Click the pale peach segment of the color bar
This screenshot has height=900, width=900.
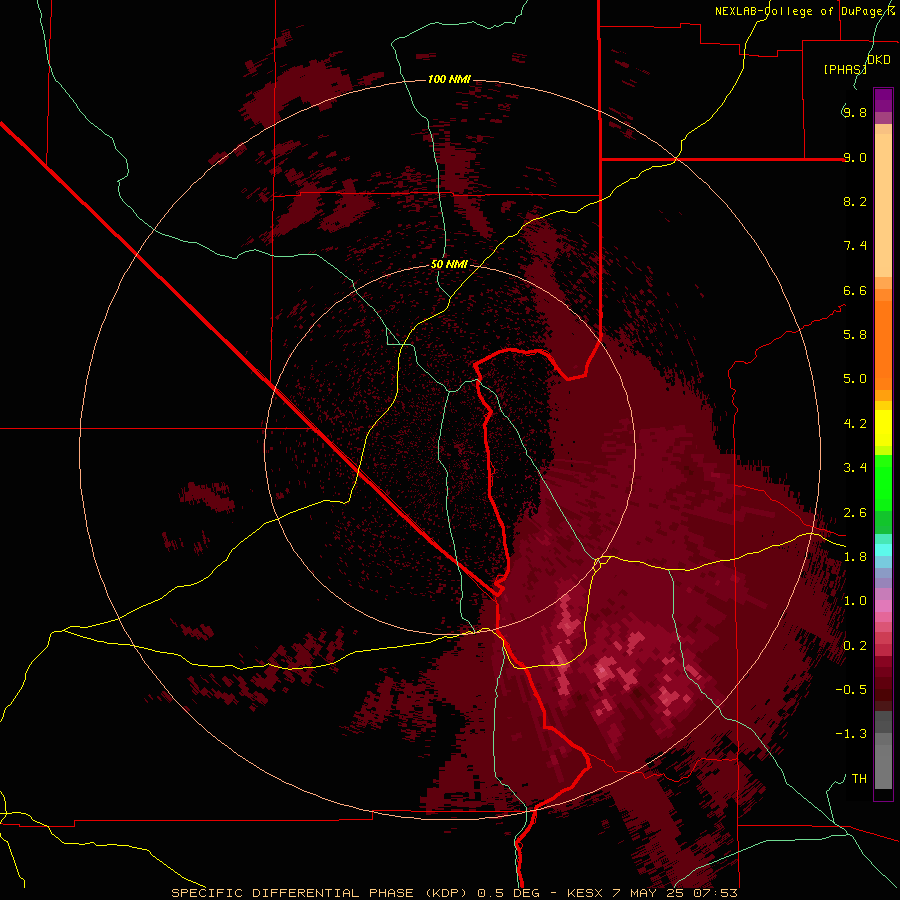coord(883,205)
